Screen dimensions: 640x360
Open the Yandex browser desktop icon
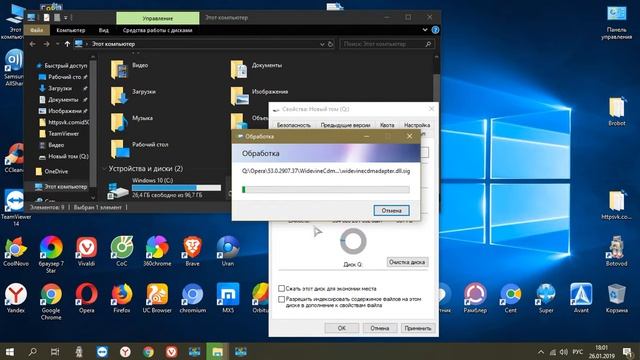pos(16,298)
